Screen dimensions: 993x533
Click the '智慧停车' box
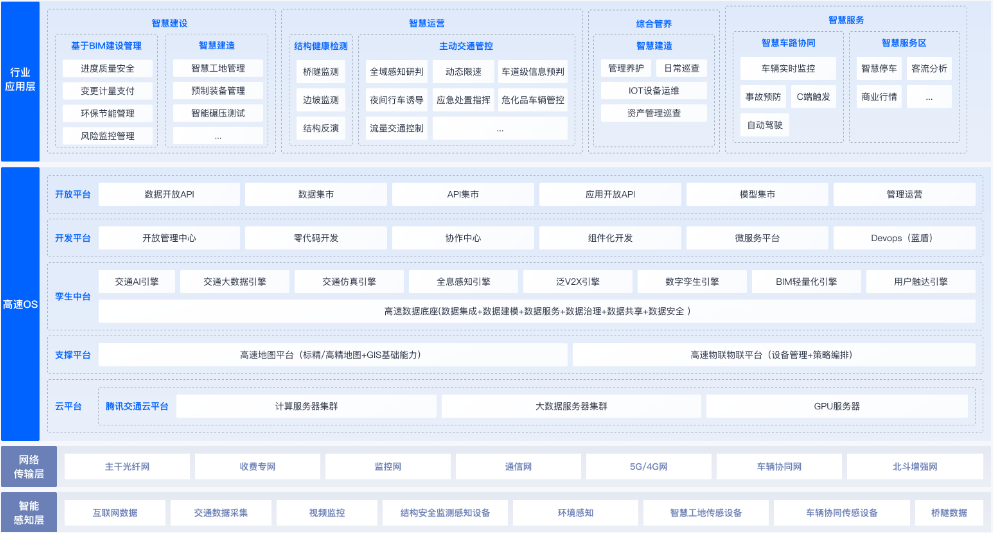[878, 68]
